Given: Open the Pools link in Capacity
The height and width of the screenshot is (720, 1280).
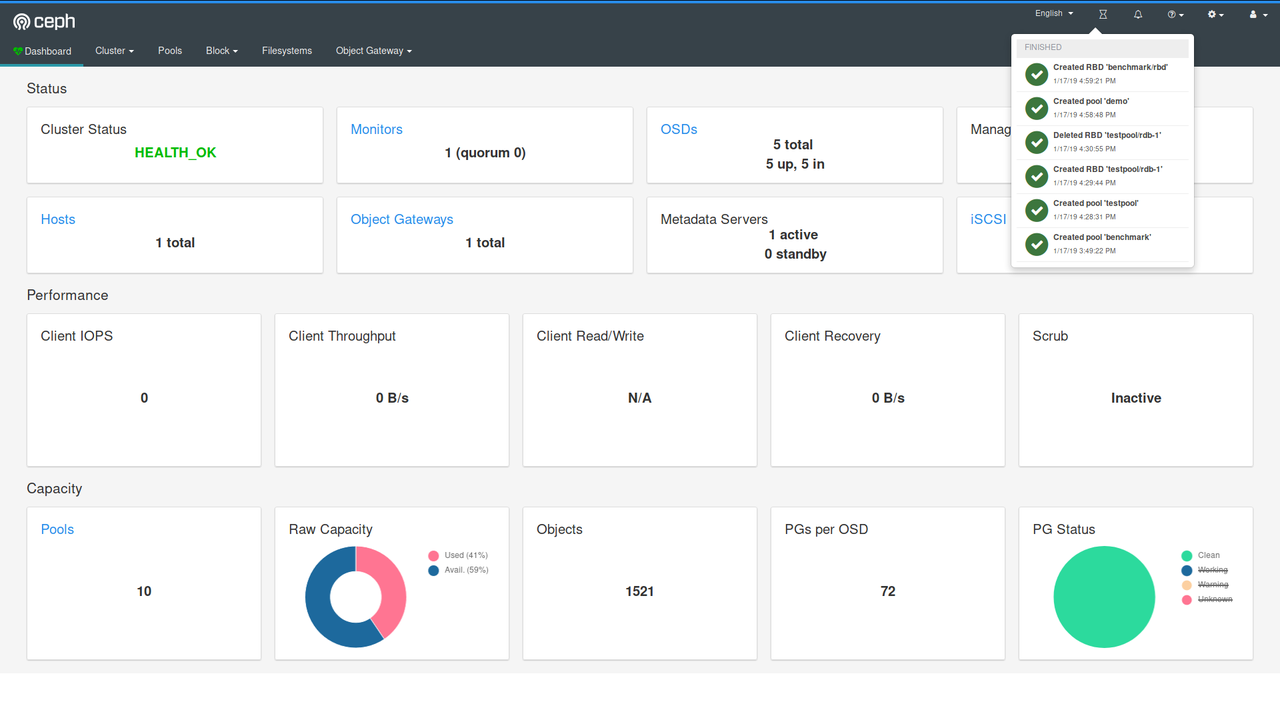Looking at the screenshot, I should tap(57, 529).
